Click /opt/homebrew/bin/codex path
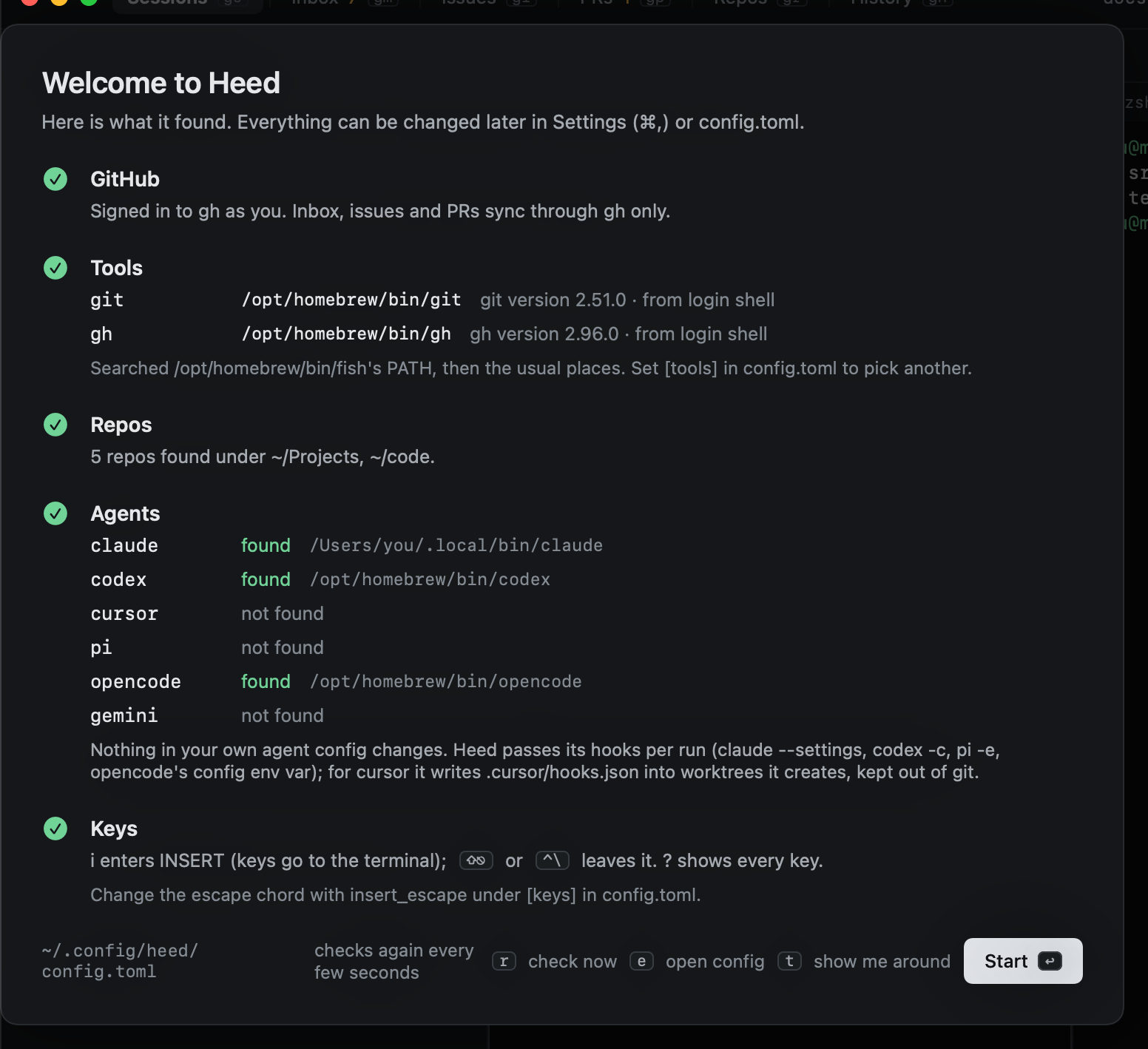1148x1049 pixels. pos(430,579)
